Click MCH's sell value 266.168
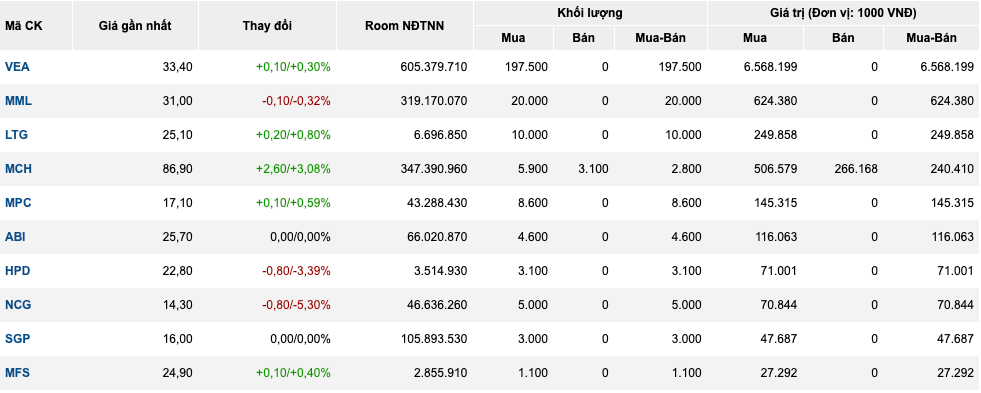Screen dimensions: 981x393 [x=856, y=169]
